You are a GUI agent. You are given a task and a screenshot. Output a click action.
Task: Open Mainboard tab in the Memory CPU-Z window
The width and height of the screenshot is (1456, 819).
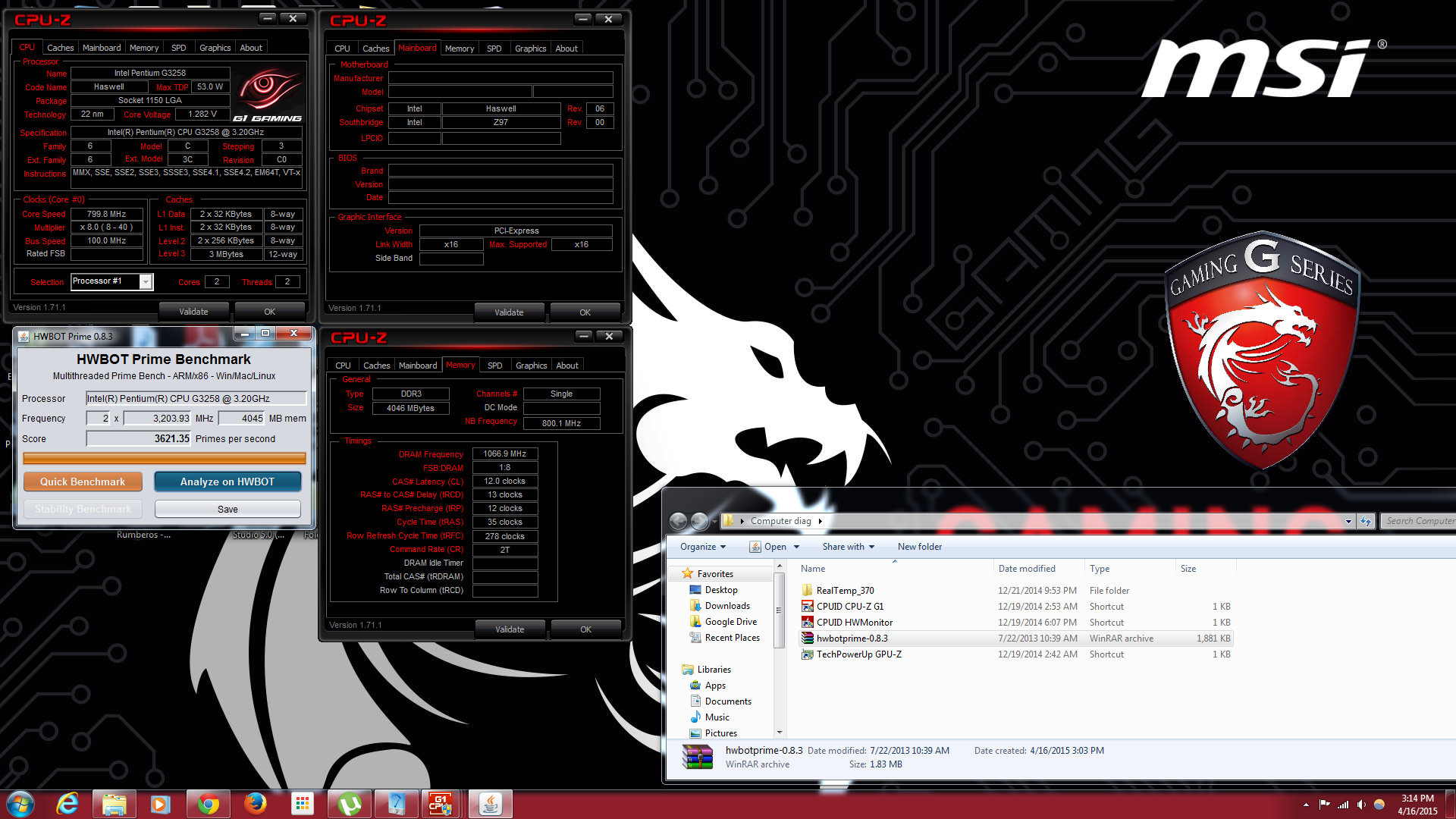(x=418, y=366)
